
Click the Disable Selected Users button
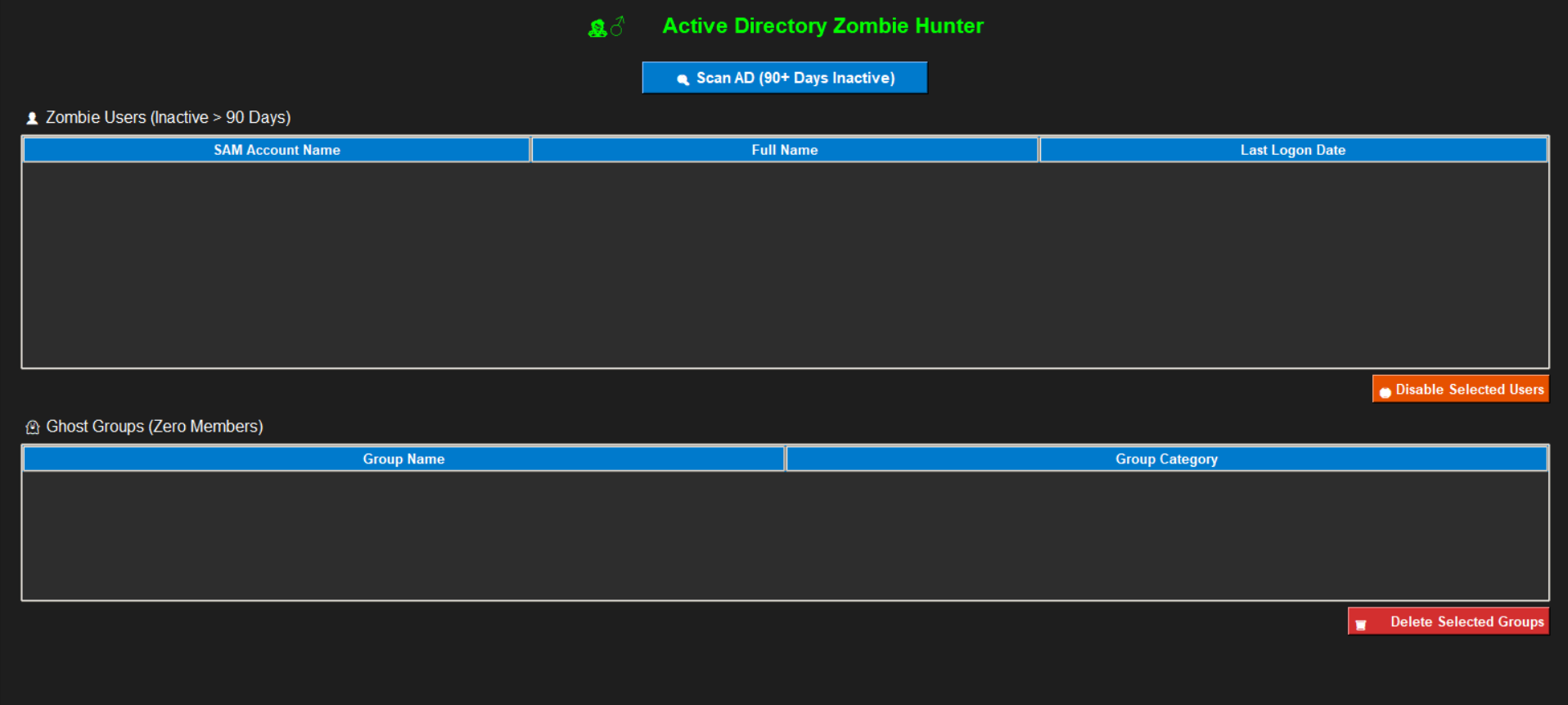(x=1460, y=389)
